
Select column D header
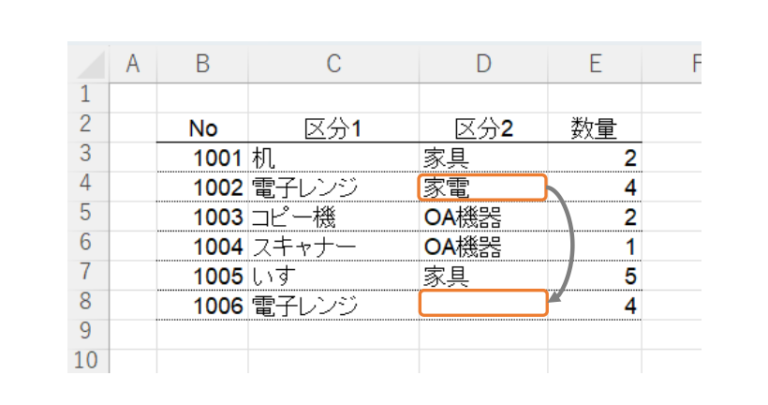click(x=484, y=64)
